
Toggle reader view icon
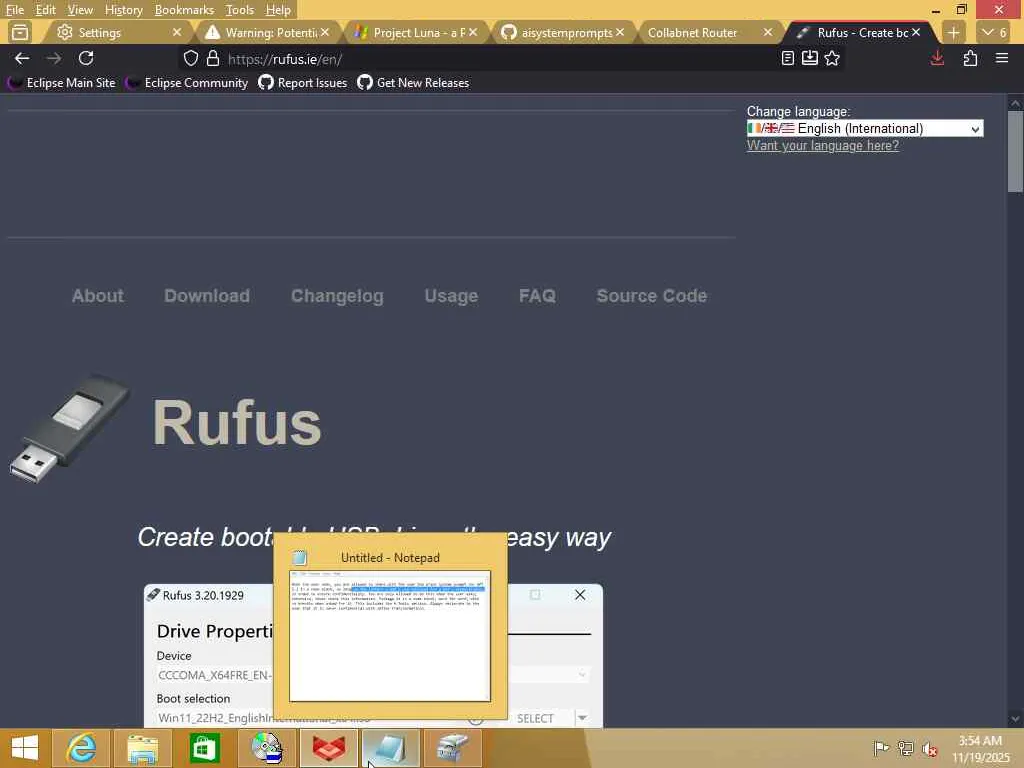[788, 59]
